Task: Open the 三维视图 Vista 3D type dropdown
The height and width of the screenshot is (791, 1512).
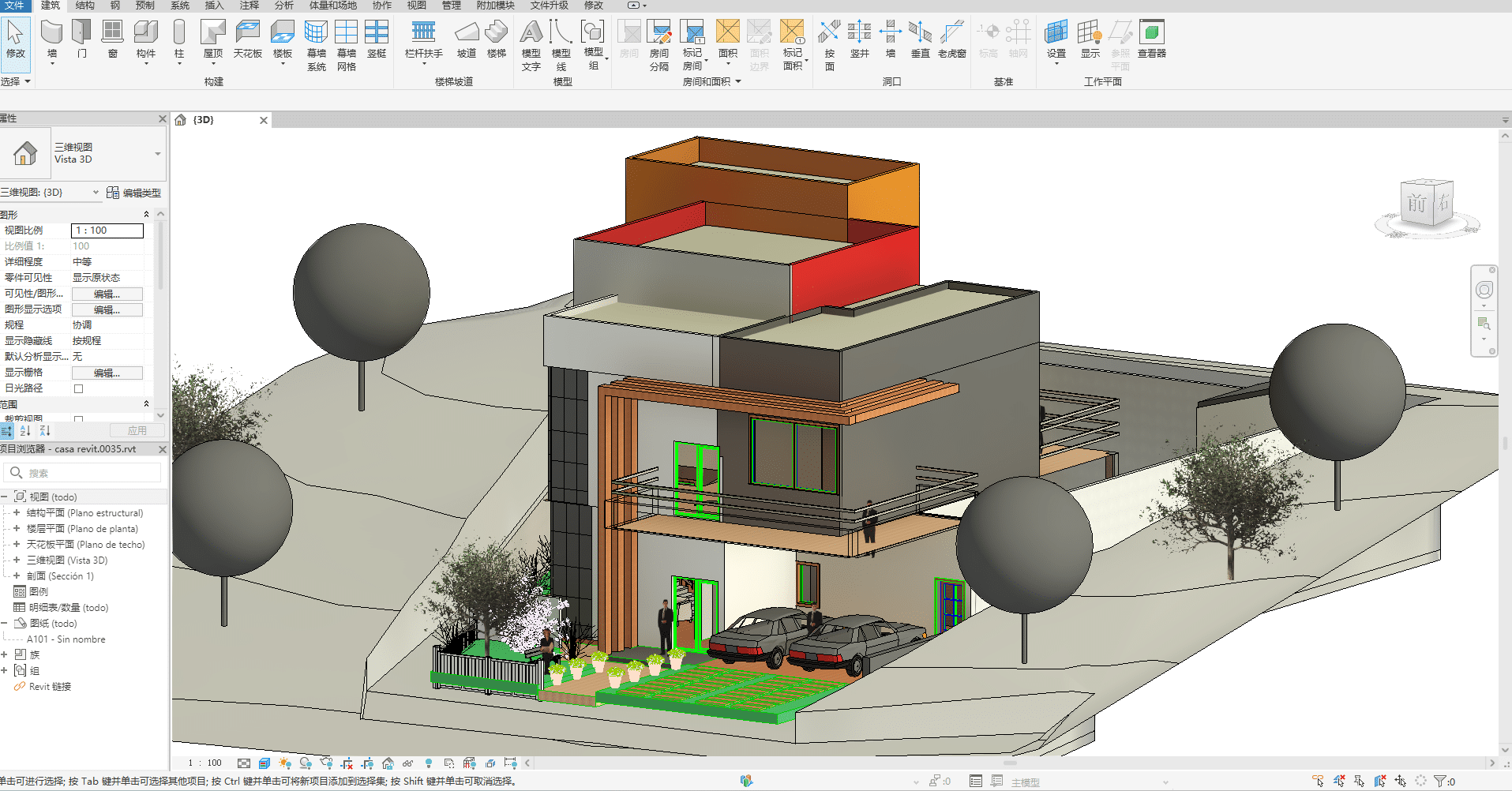Action: 158,154
